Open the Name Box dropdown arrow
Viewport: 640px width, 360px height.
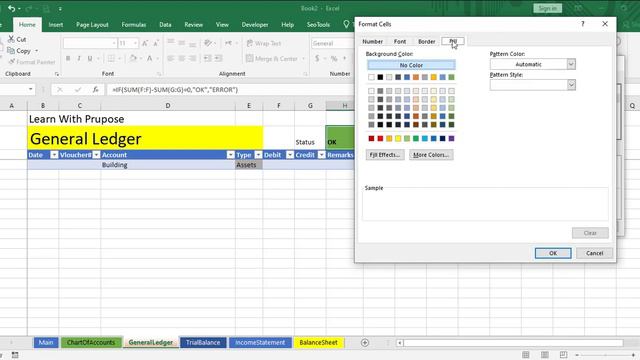coord(31,89)
